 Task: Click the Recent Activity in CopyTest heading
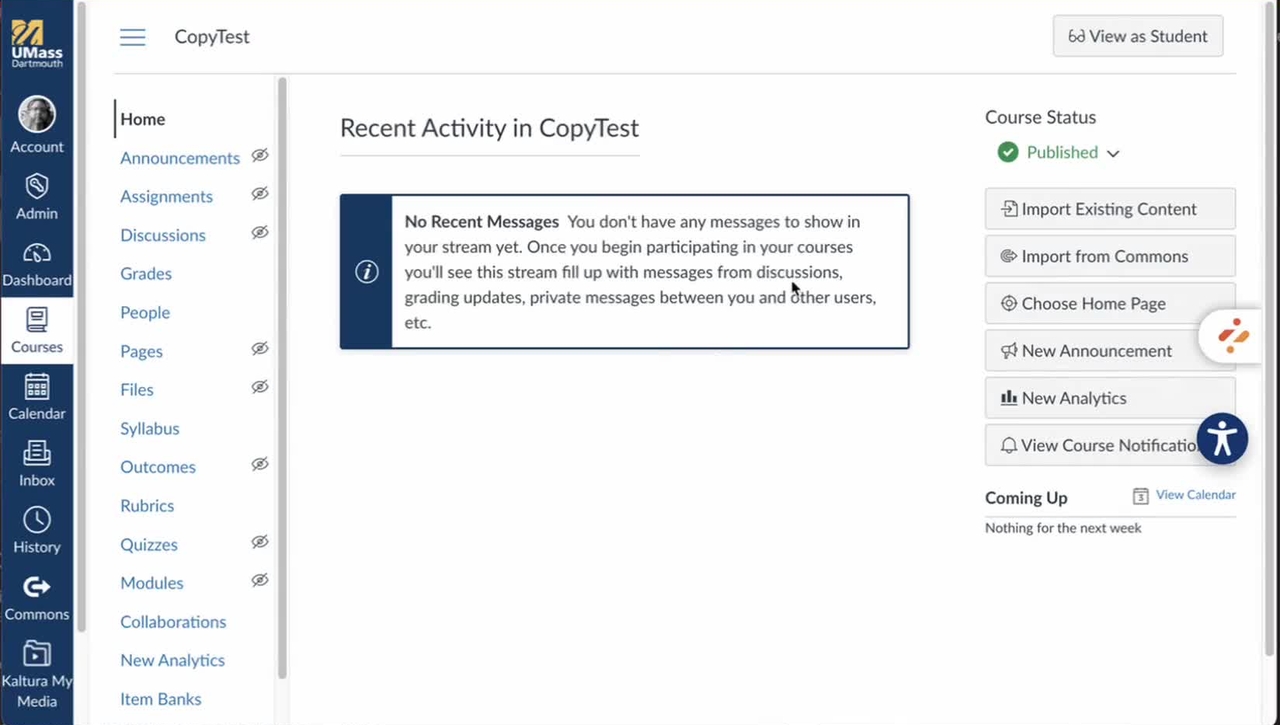489,128
